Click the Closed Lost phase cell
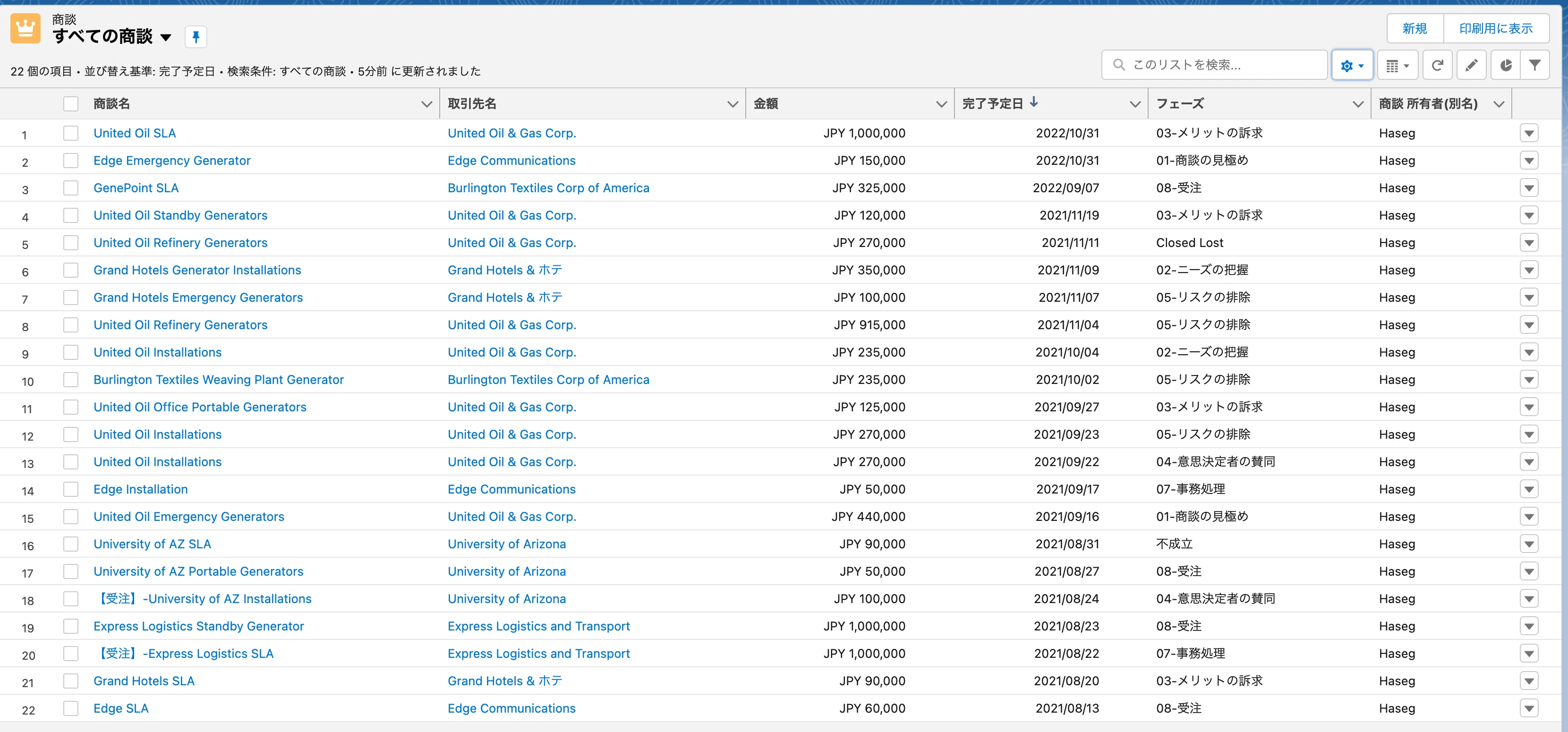 1189,243
